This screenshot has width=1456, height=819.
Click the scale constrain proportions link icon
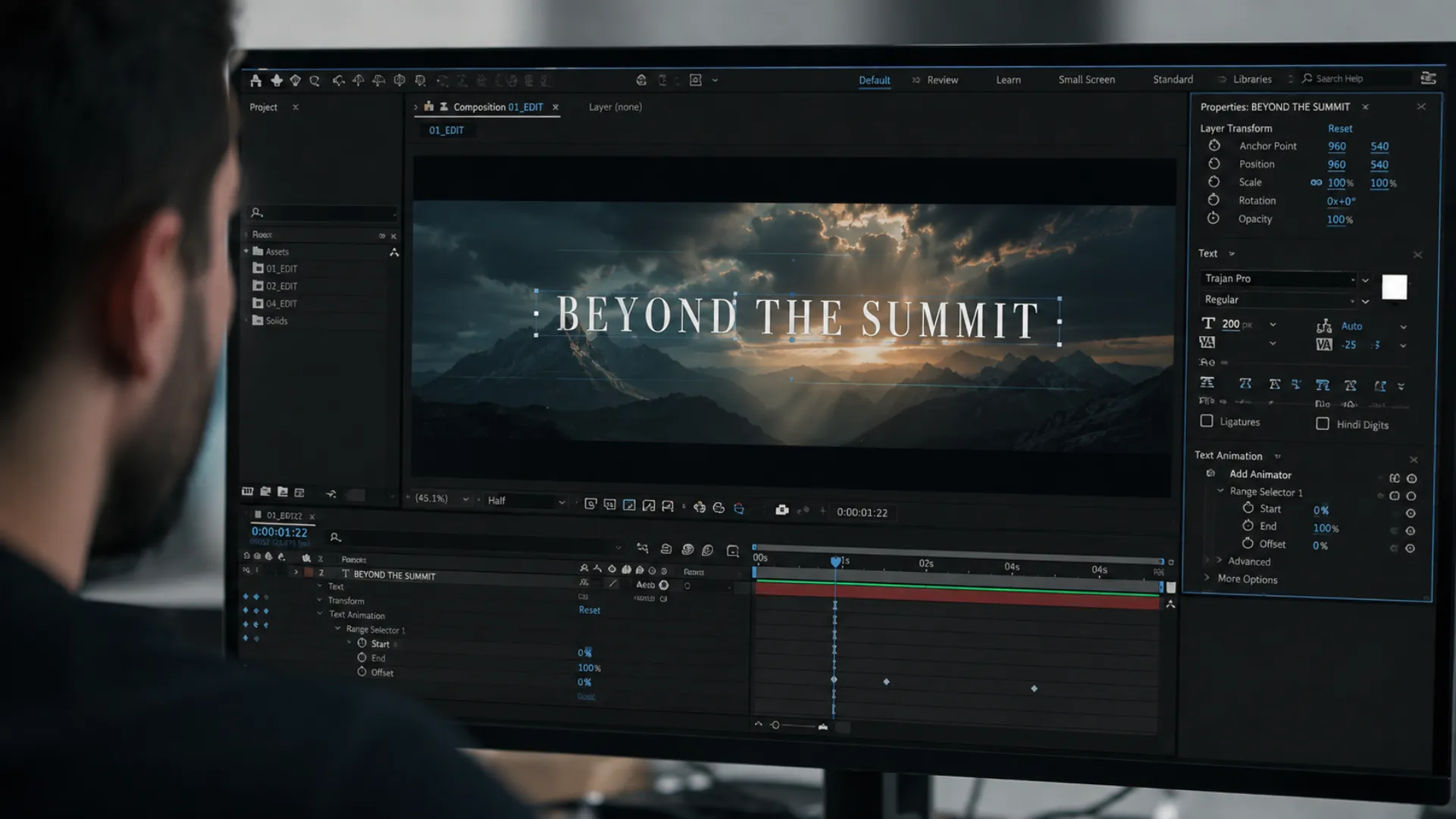(x=1317, y=183)
